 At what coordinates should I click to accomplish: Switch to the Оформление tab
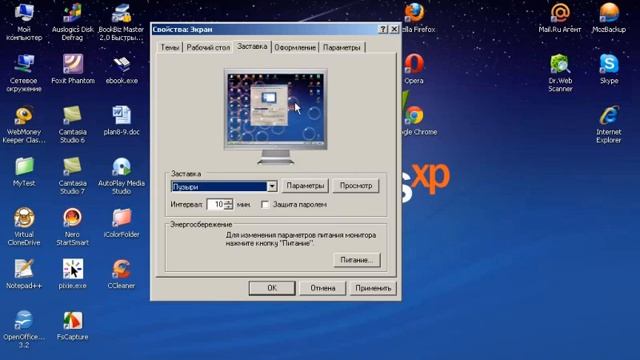tap(295, 47)
